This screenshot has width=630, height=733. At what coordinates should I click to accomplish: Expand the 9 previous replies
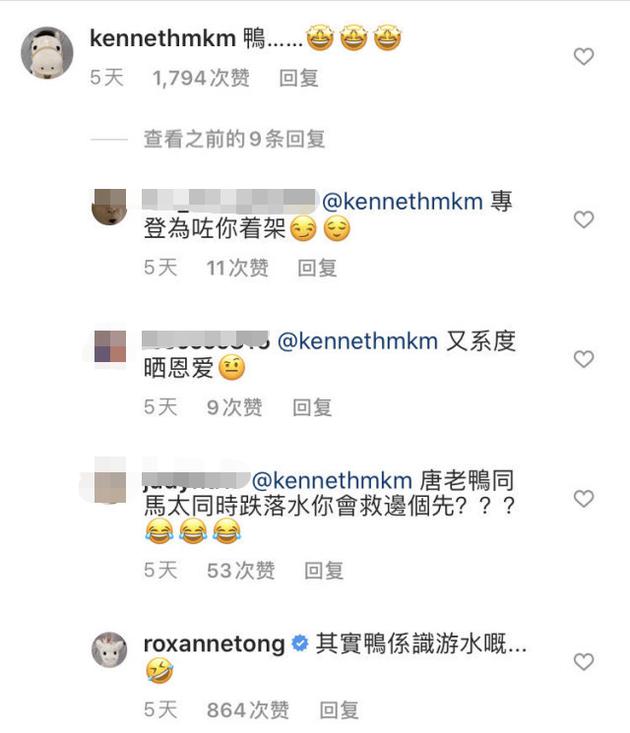(x=234, y=140)
